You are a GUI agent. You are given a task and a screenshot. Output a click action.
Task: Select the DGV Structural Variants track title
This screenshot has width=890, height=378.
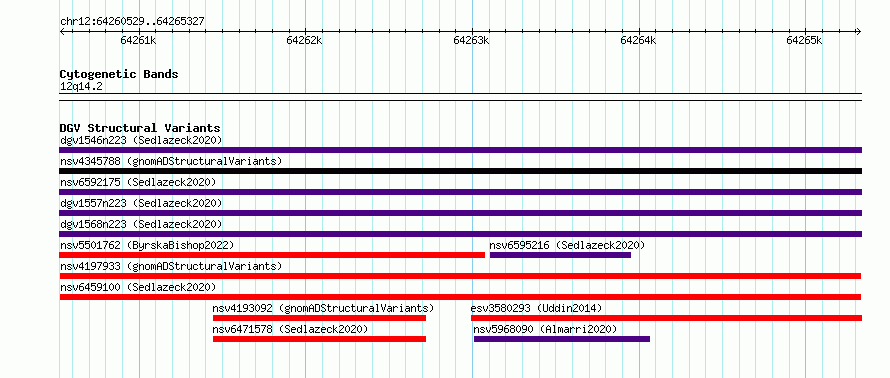pyautogui.click(x=140, y=128)
